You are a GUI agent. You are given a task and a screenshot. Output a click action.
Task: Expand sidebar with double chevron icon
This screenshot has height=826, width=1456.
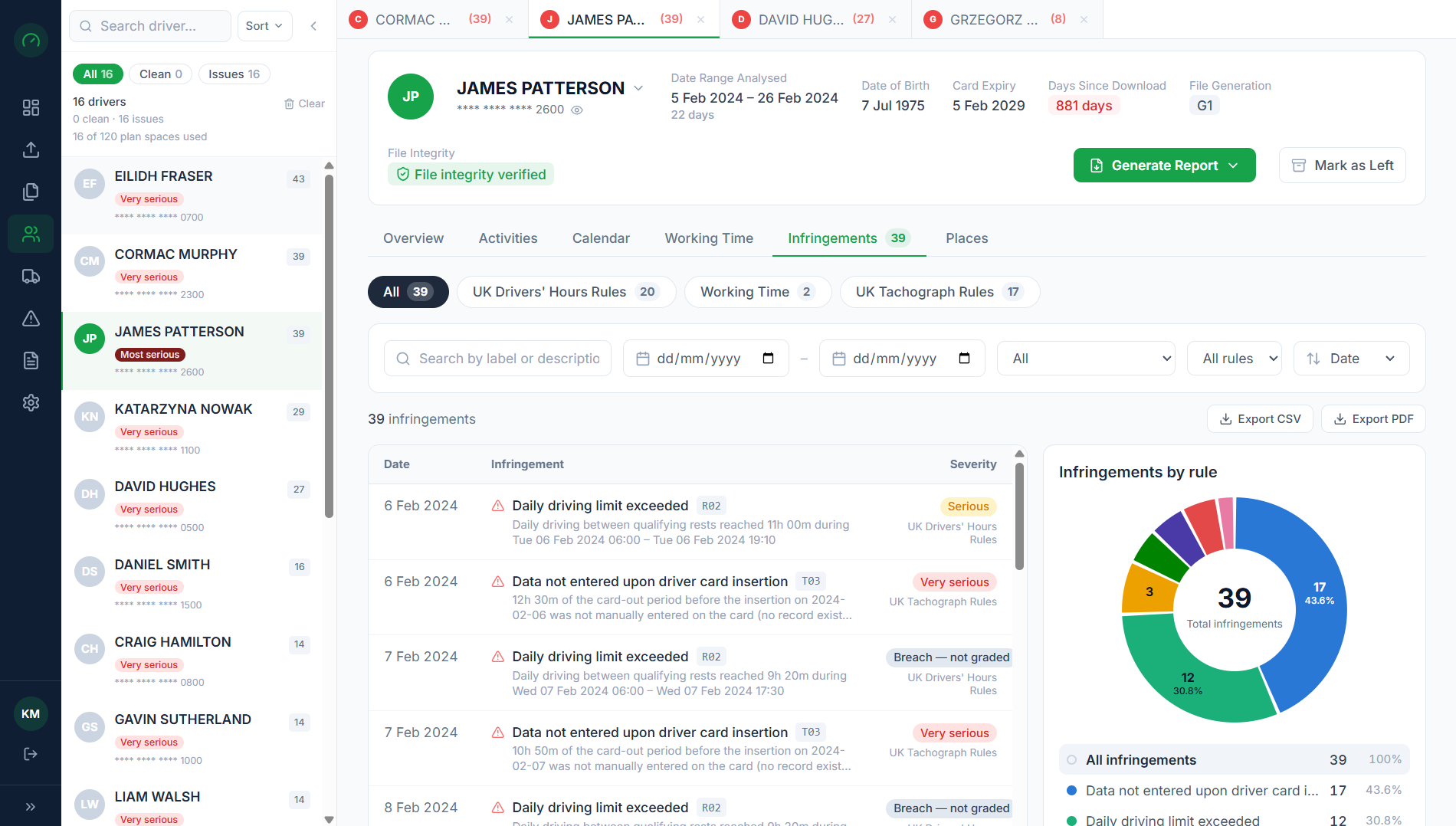point(31,806)
